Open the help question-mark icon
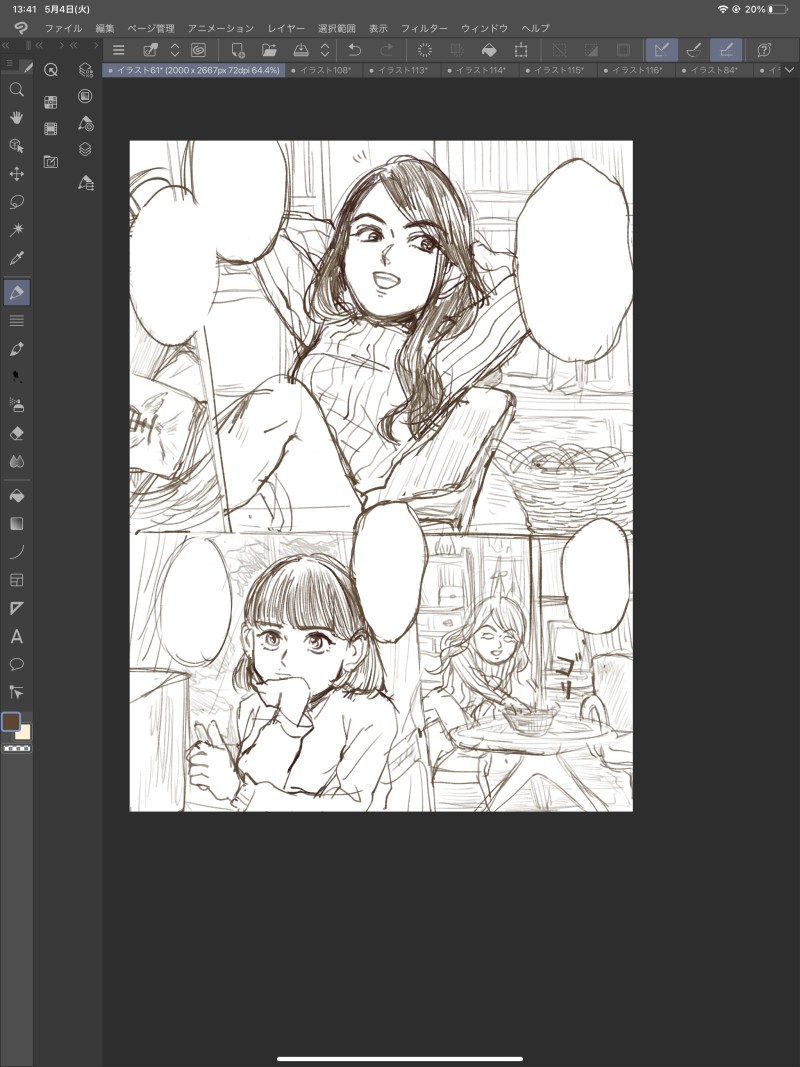 pyautogui.click(x=764, y=50)
